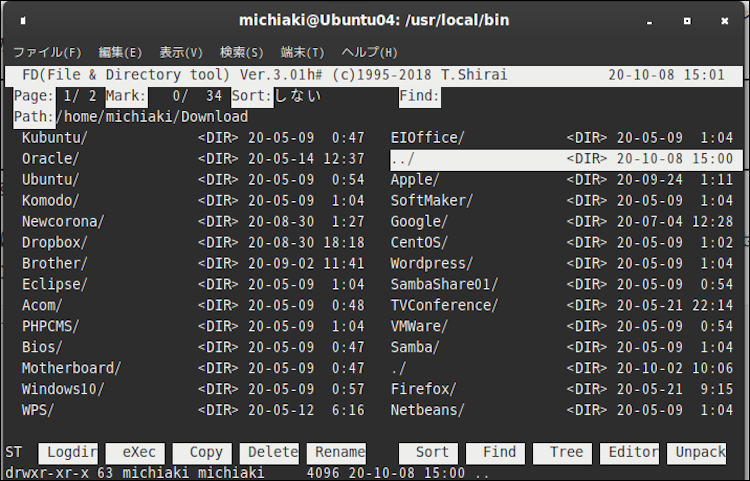Select the Oracle/ directory entry

193,159
